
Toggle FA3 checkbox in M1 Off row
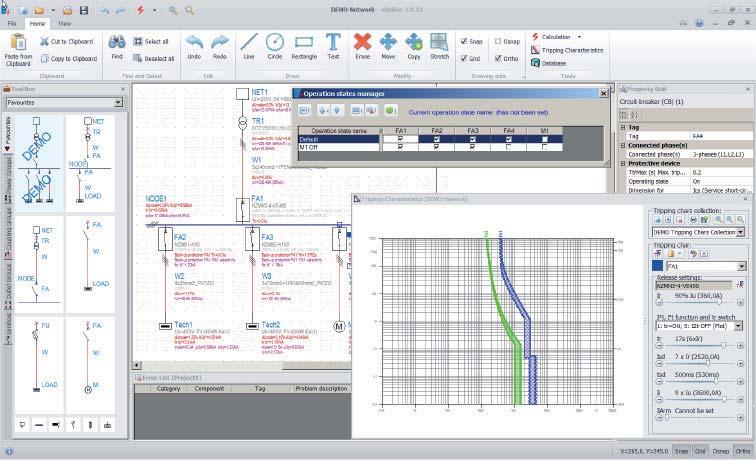(x=472, y=147)
